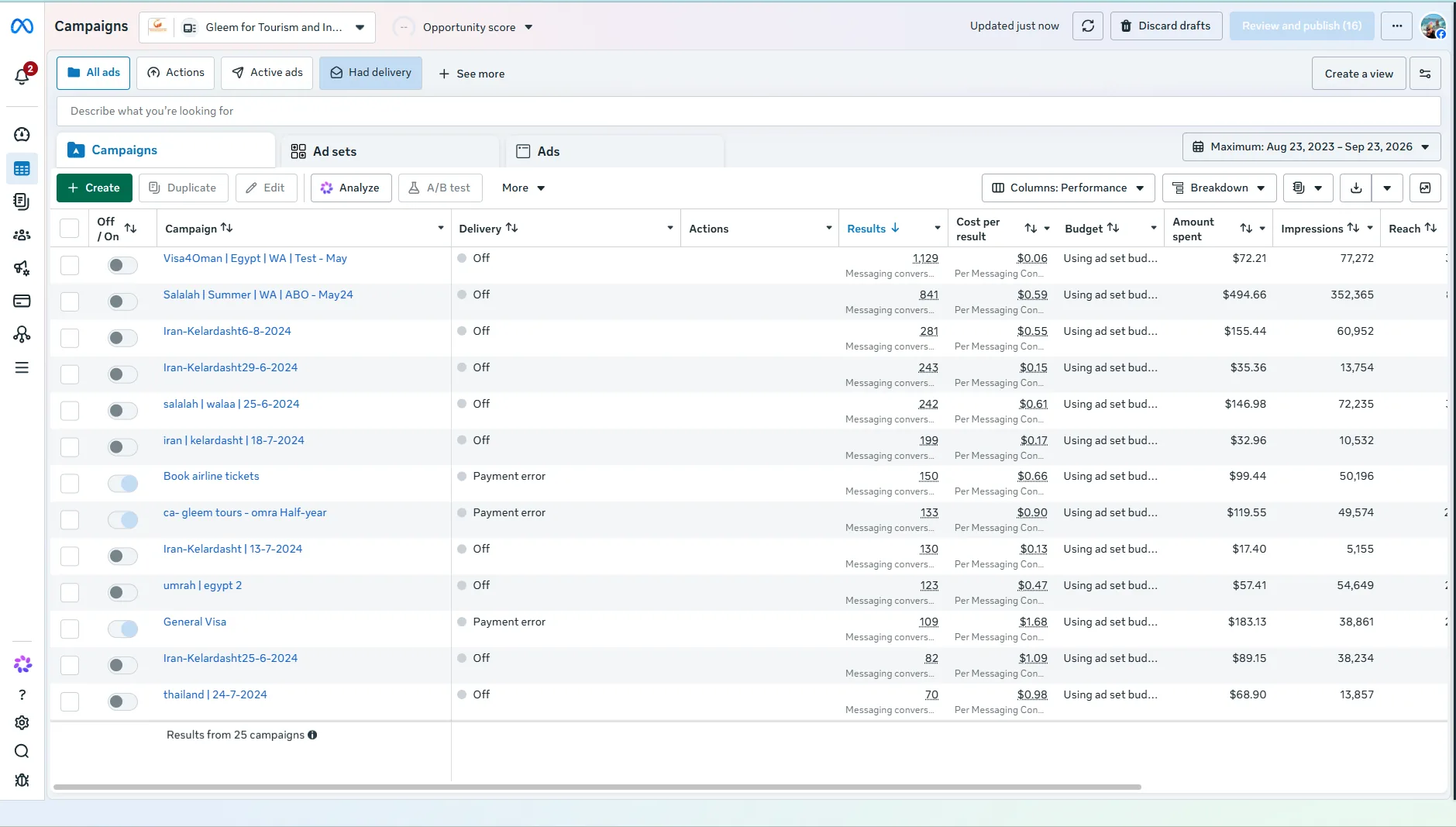Screen dimensions: 1456x827
Task: Select the Active ads view
Action: pos(267,73)
